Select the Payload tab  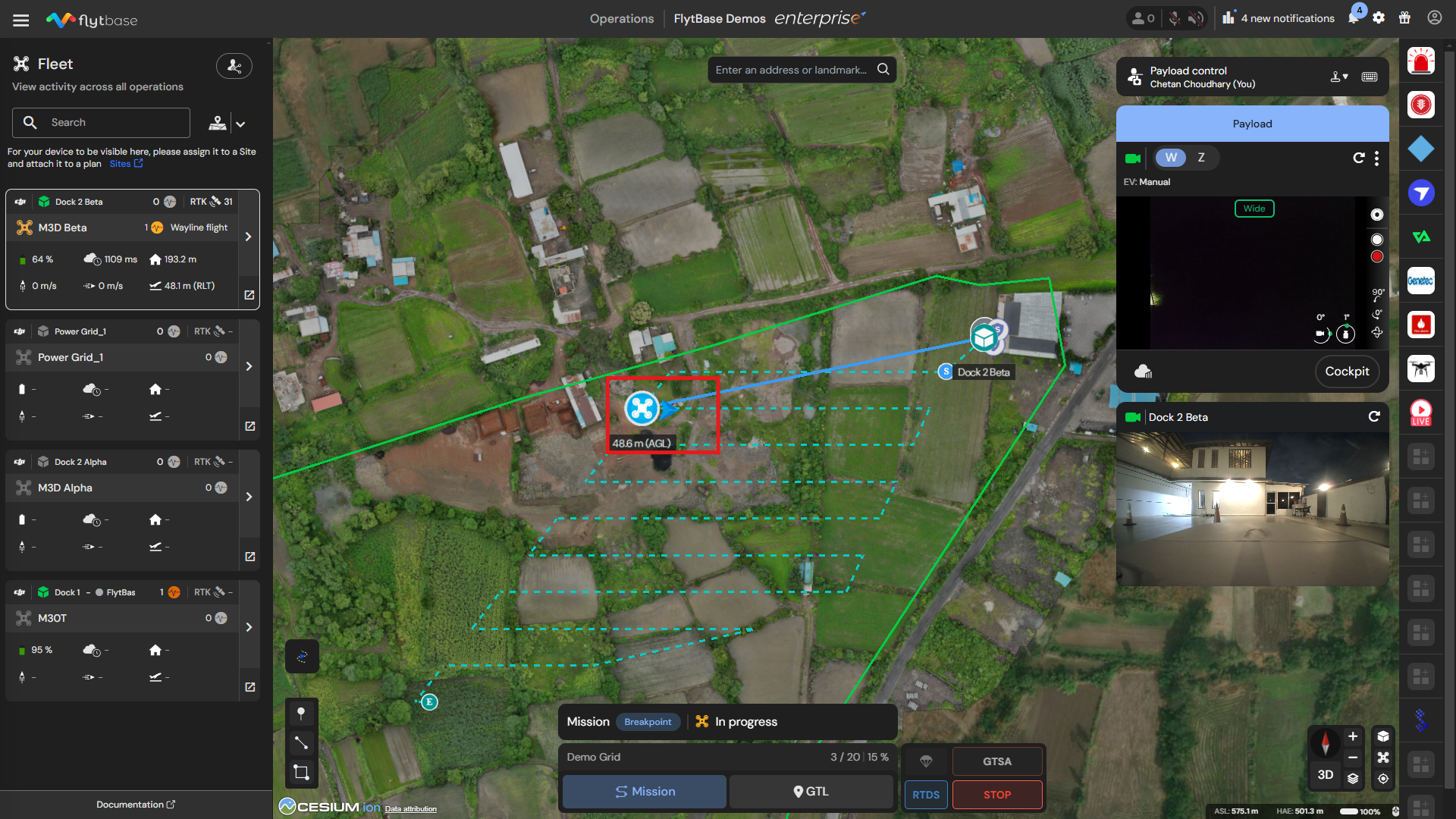[1252, 124]
